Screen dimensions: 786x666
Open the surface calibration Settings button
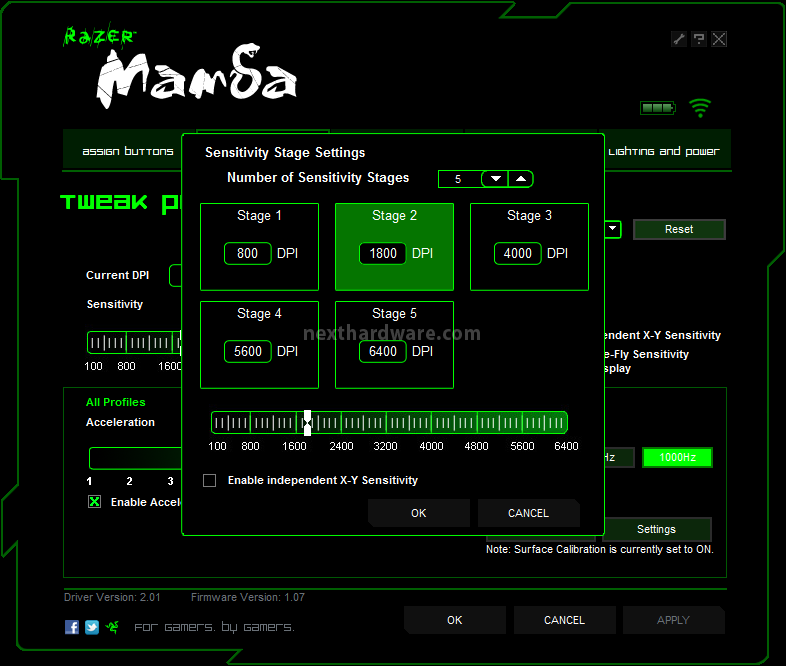tap(656, 529)
